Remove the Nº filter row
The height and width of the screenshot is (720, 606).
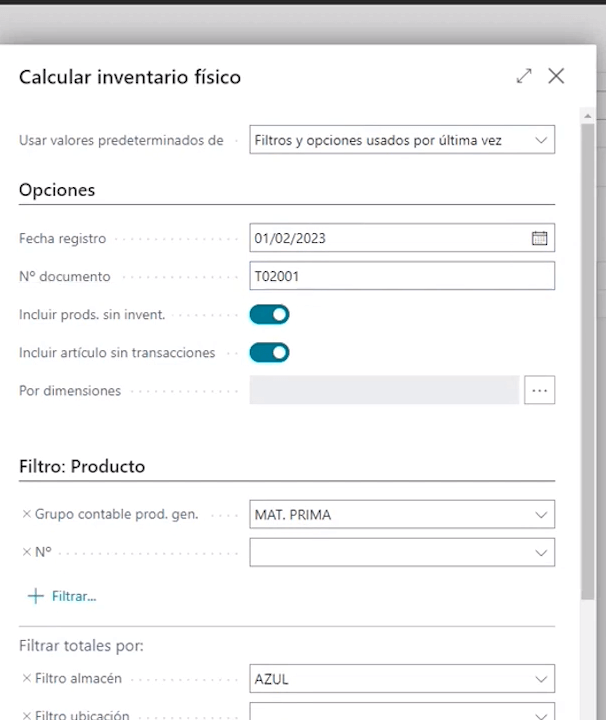[x=26, y=551]
